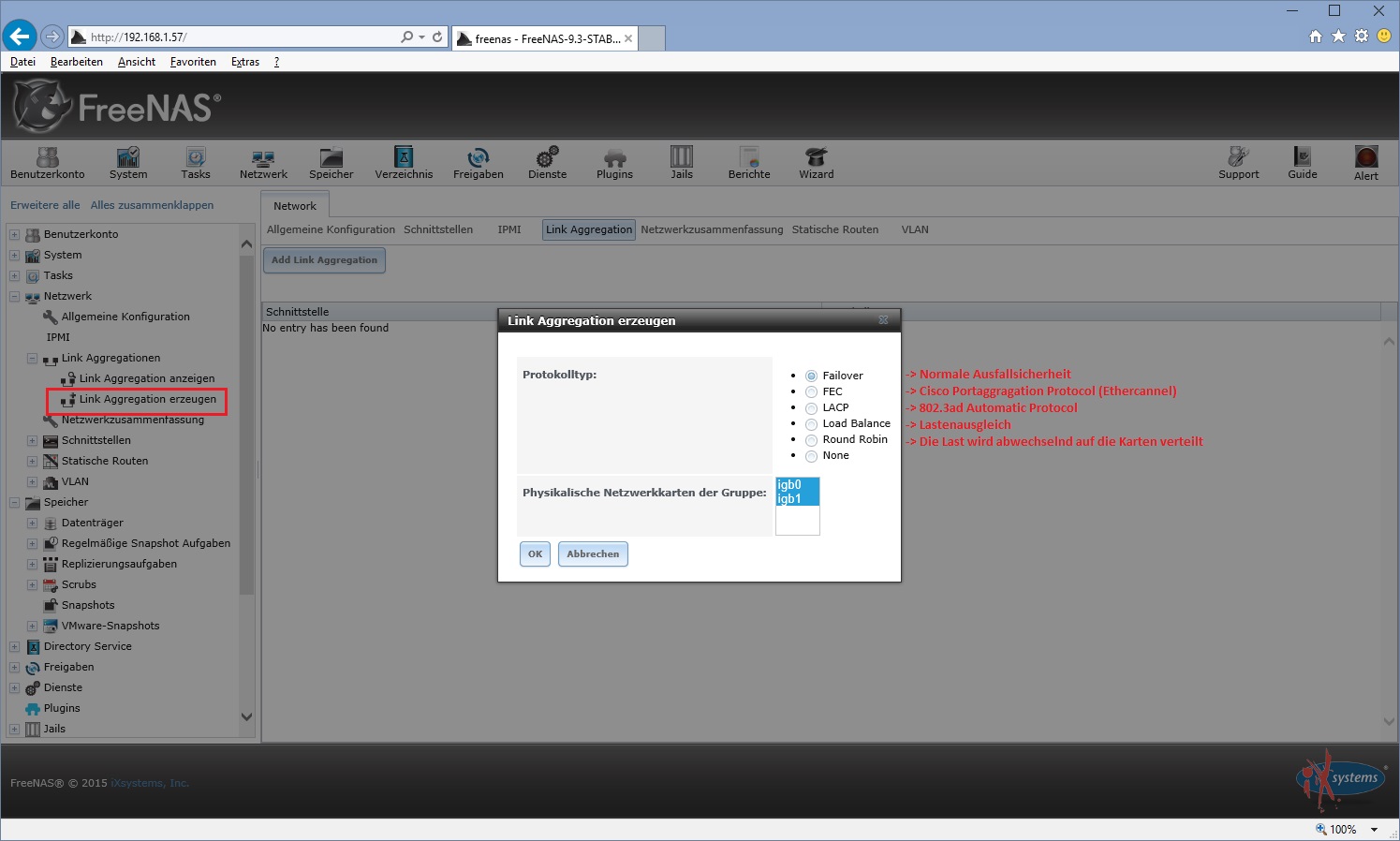Collapse the Netzwerk tree node
Screen dimensions: 1400x841
(x=14, y=296)
